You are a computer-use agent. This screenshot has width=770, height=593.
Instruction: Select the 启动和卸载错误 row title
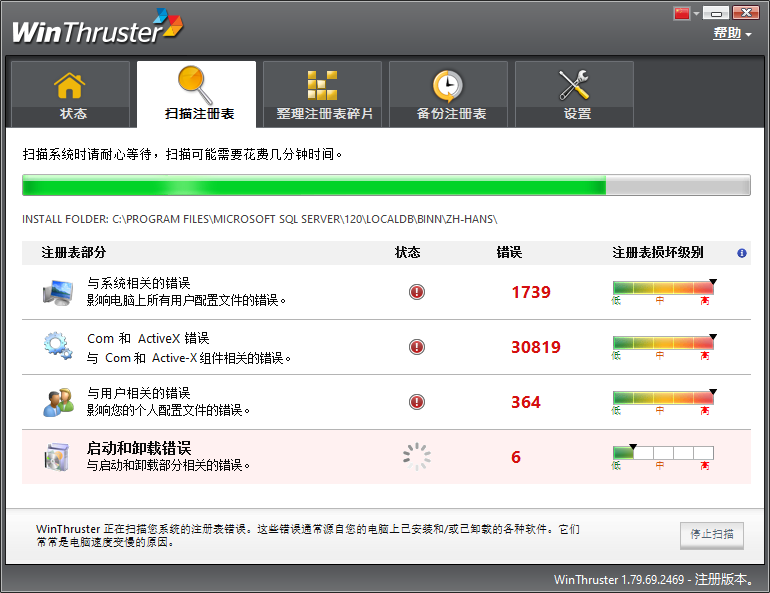click(x=139, y=448)
